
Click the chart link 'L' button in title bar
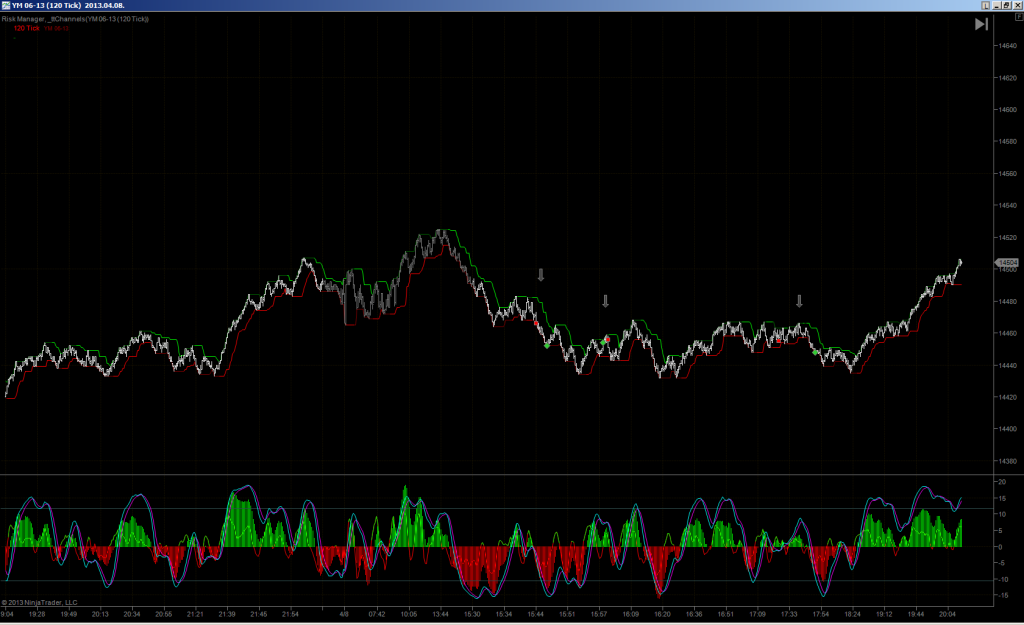tap(985, 5)
